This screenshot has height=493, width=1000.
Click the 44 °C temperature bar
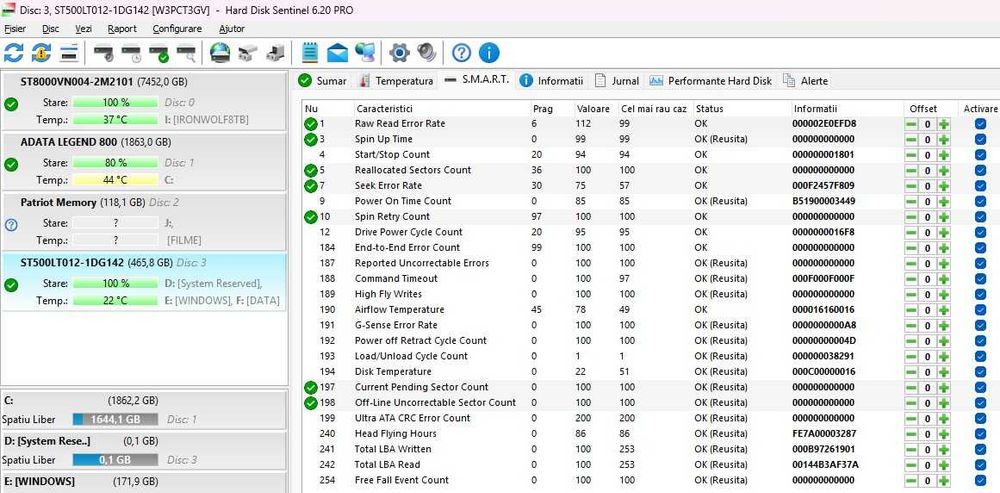pos(115,180)
